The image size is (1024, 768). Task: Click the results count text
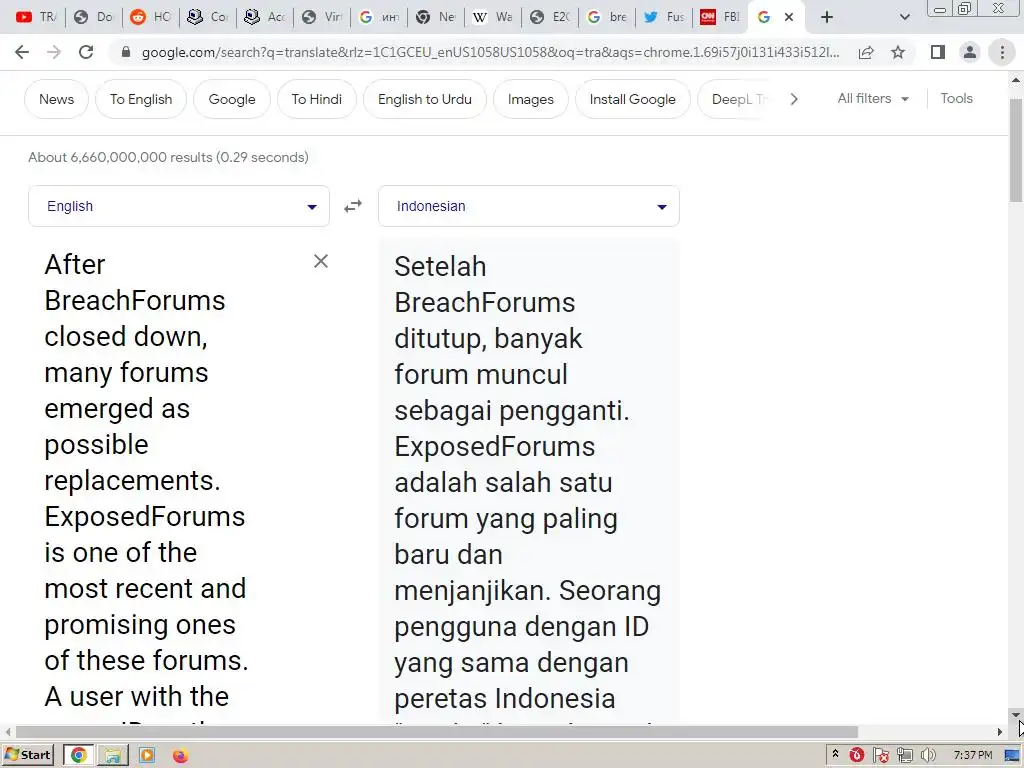point(168,157)
